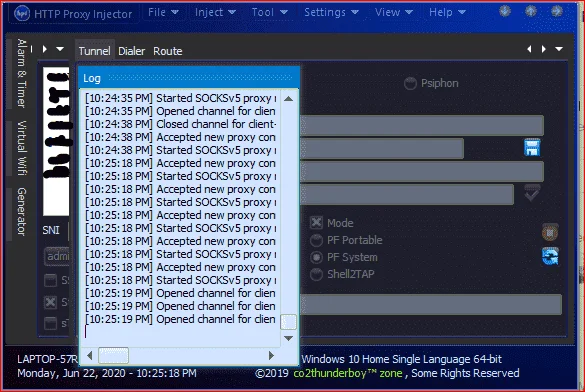The width and height of the screenshot is (585, 392).
Task: Open the Virtual Wifi side tab
Action: [x=22, y=148]
